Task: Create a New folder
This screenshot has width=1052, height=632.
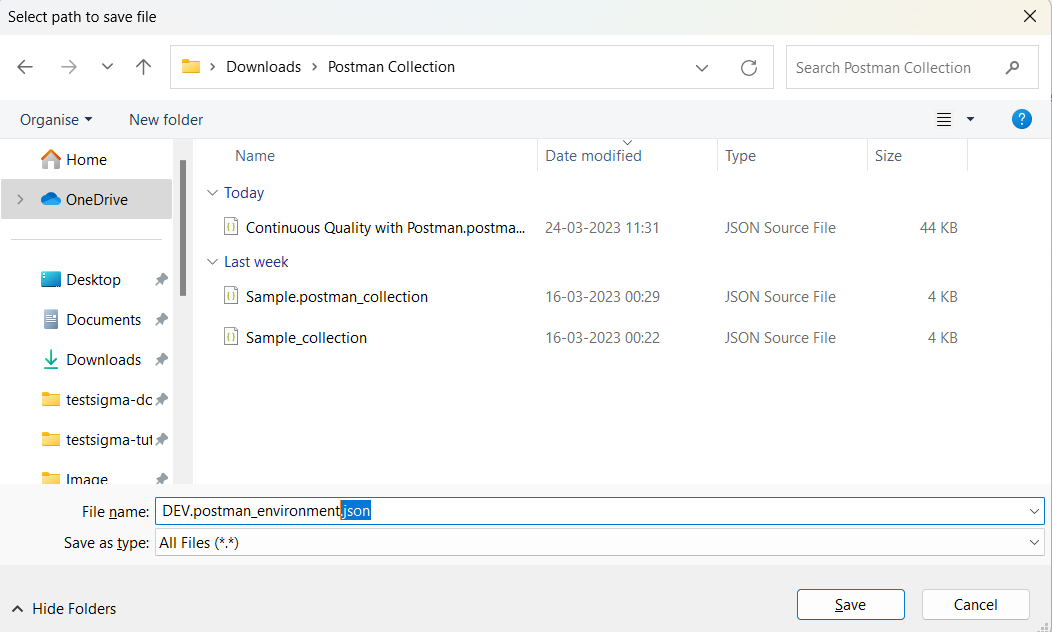Action: (x=166, y=119)
